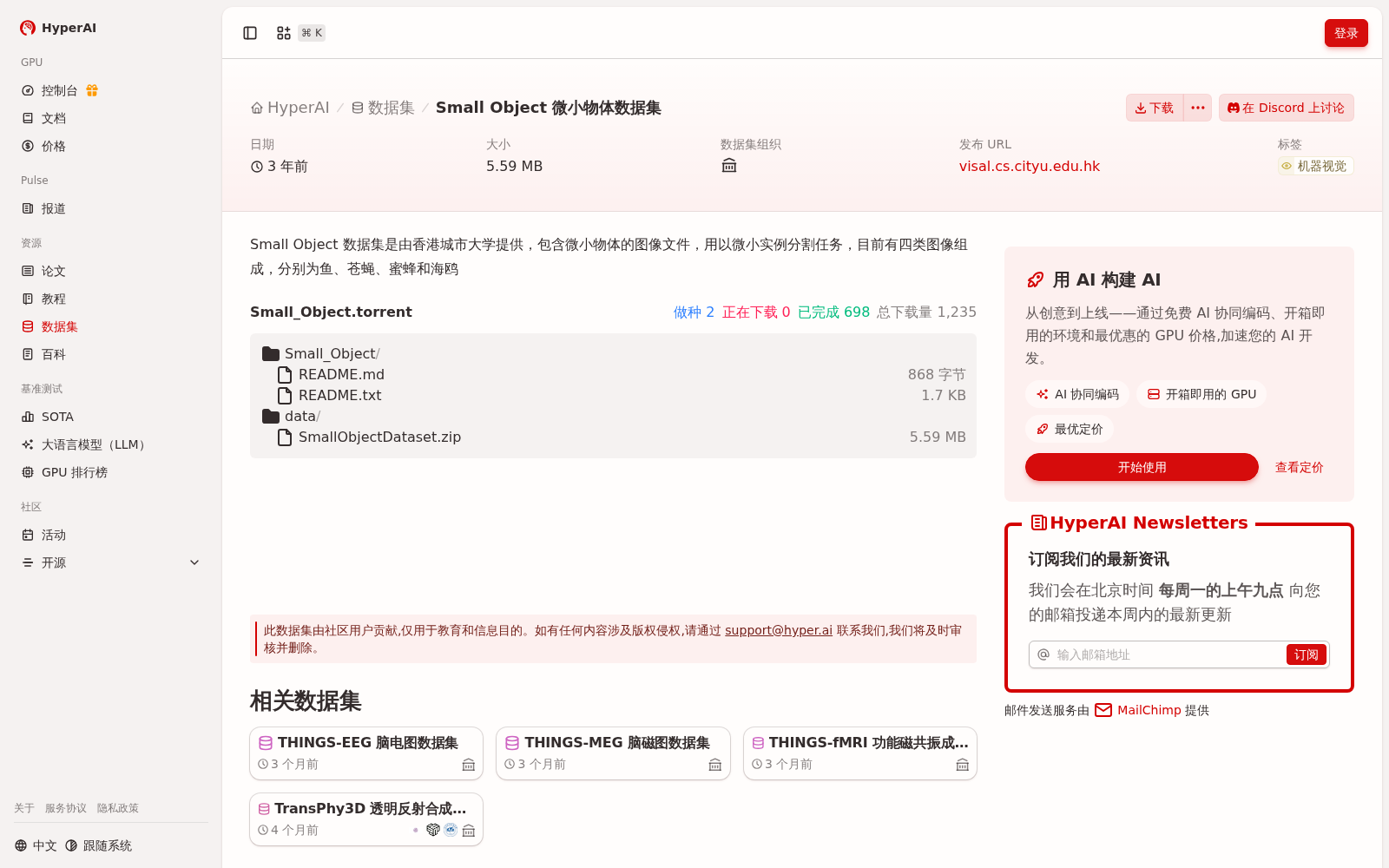The height and width of the screenshot is (868, 1389).
Task: Click the rocket icon beside 用 AI 构建 AI
Action: click(1036, 279)
